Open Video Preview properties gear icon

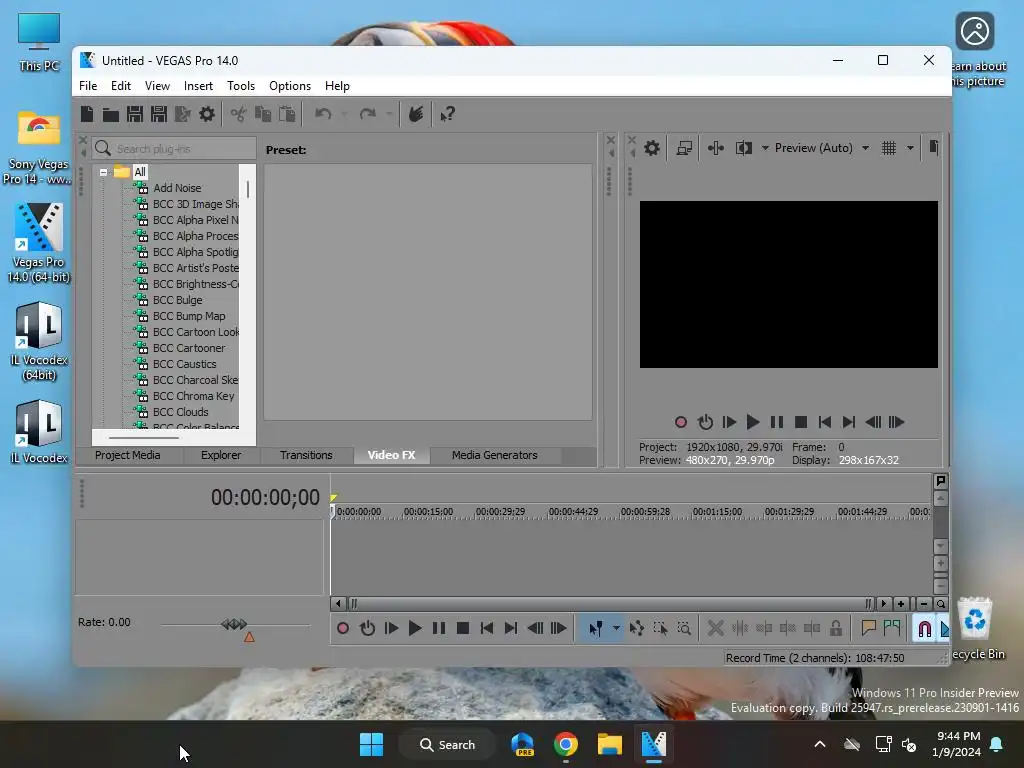pos(652,148)
